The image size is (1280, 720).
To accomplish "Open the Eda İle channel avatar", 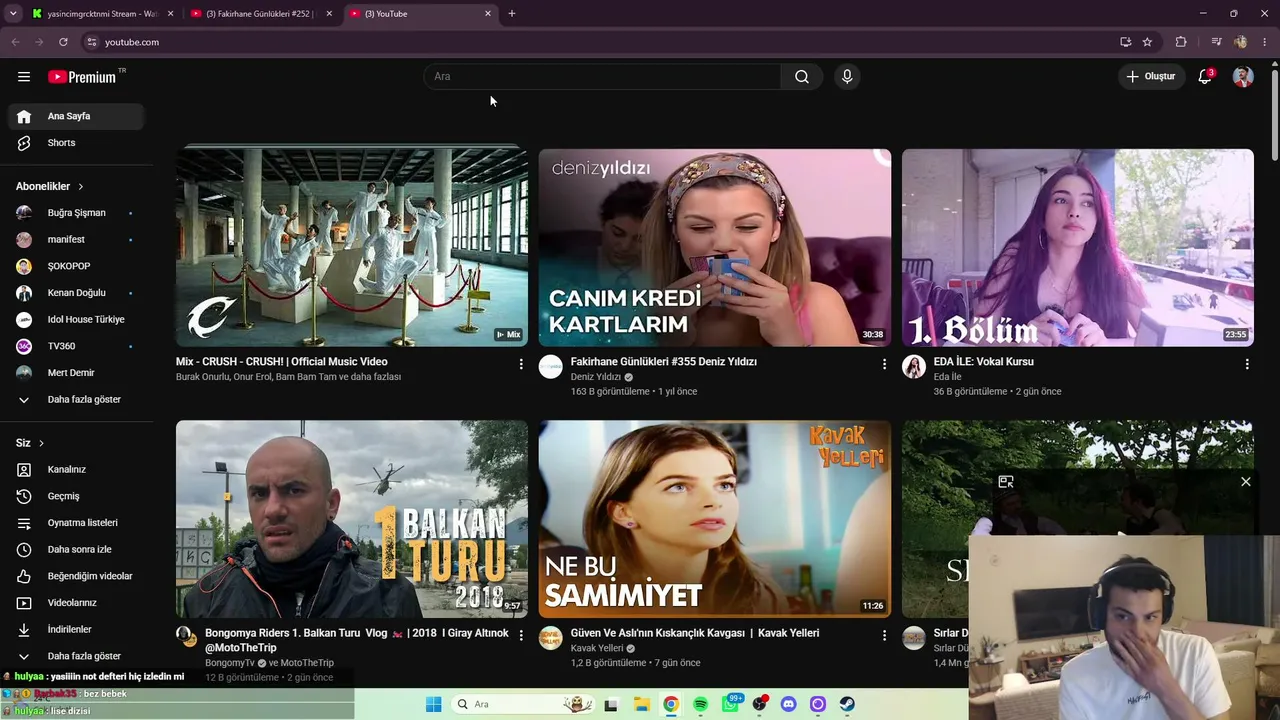I will [x=914, y=367].
